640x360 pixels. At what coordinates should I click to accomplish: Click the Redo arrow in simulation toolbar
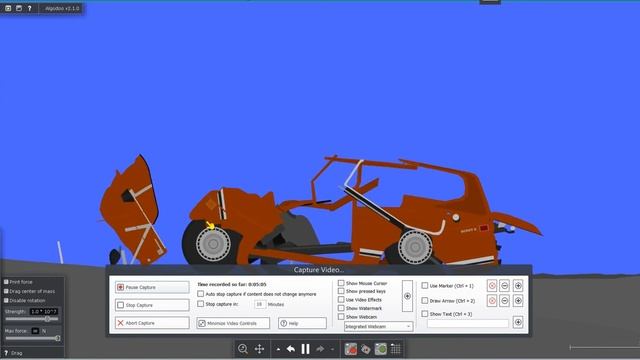click(320, 349)
